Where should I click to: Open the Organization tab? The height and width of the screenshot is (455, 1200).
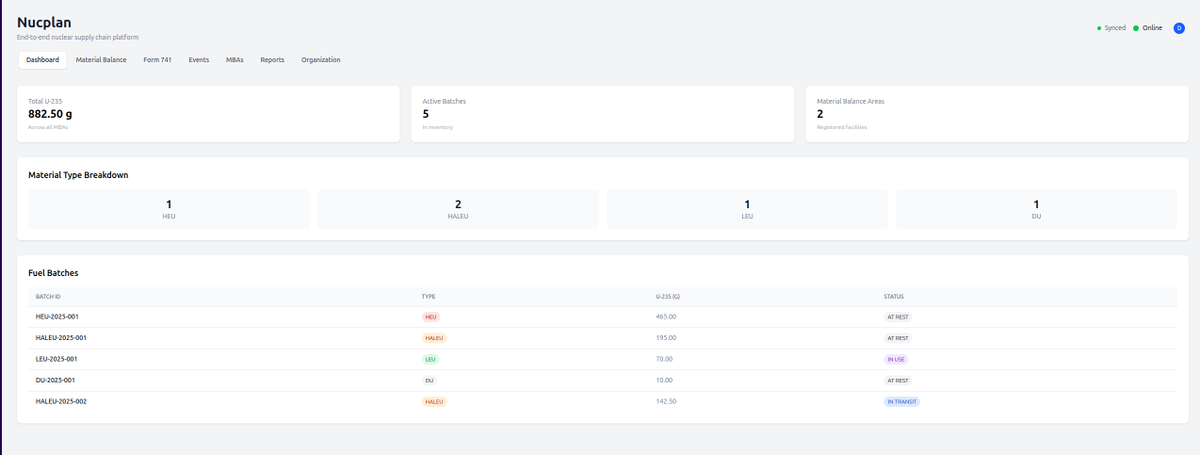321,60
